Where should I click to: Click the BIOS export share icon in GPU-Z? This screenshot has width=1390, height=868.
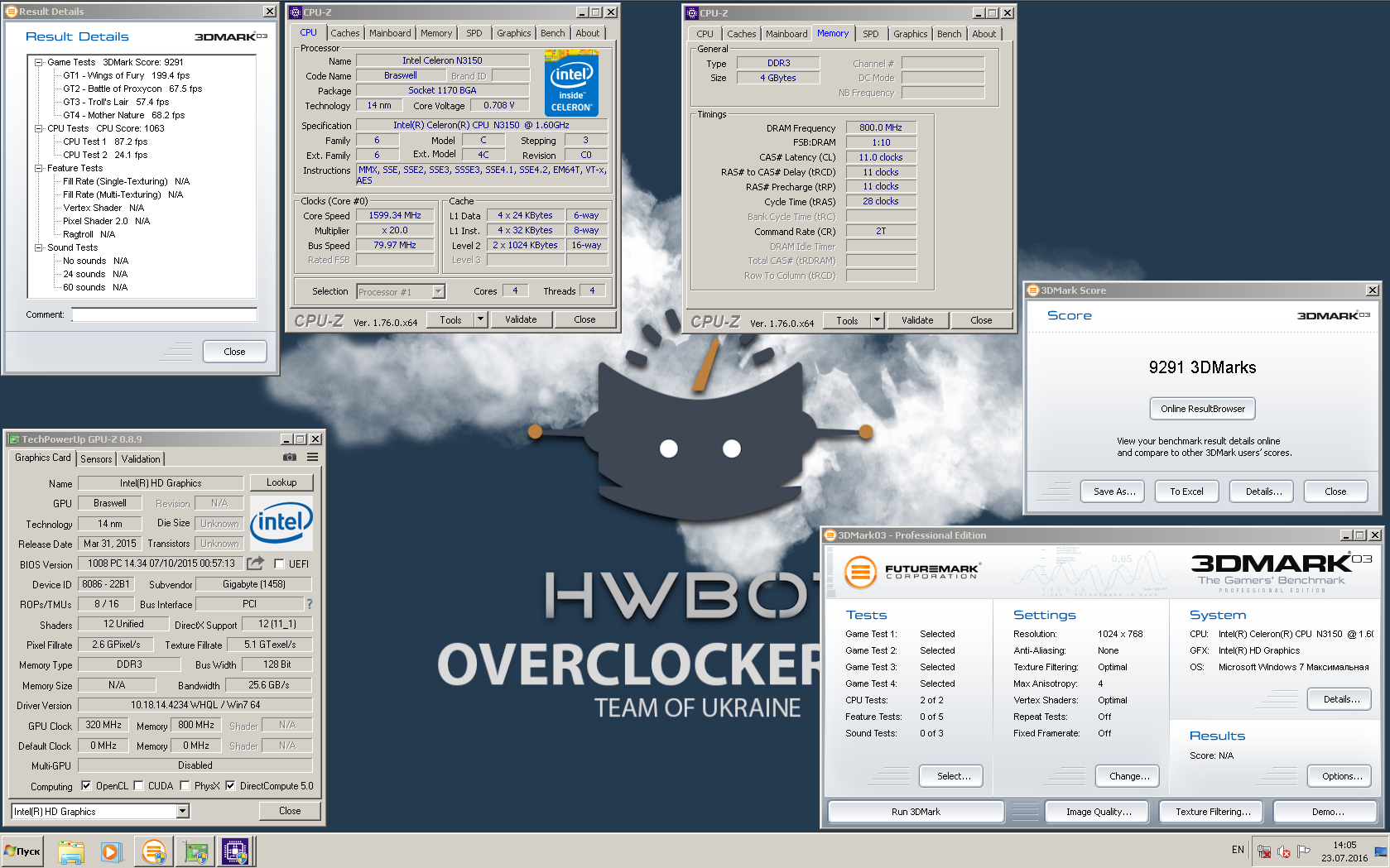256,563
